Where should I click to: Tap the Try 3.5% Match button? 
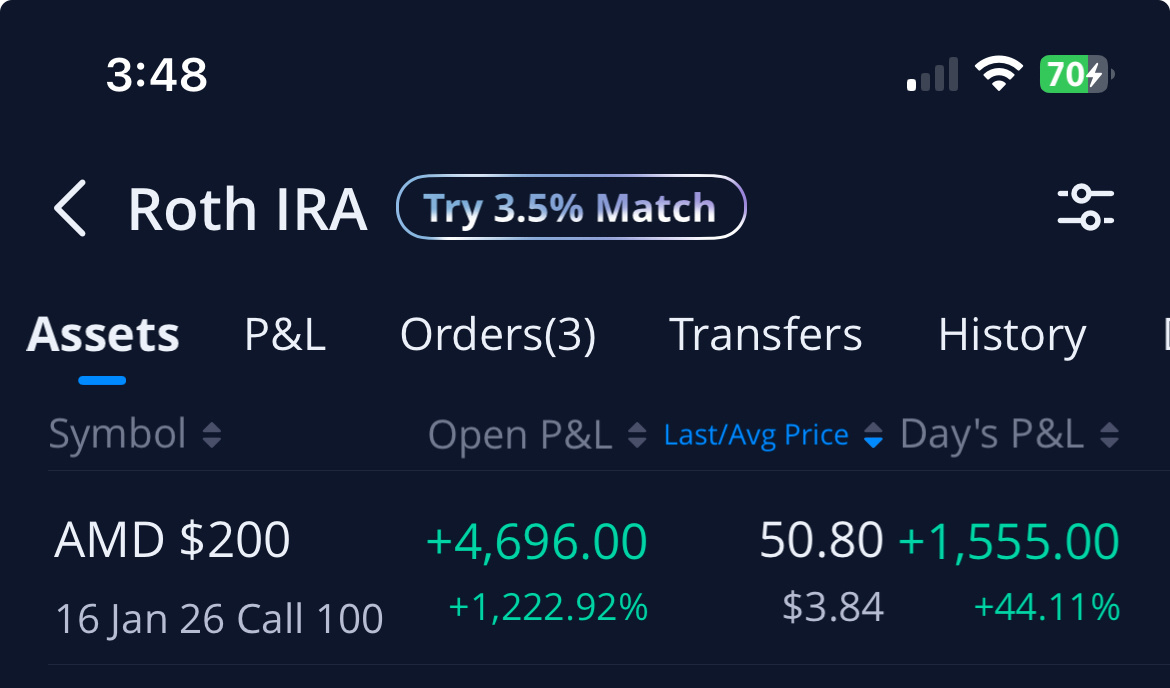(571, 207)
